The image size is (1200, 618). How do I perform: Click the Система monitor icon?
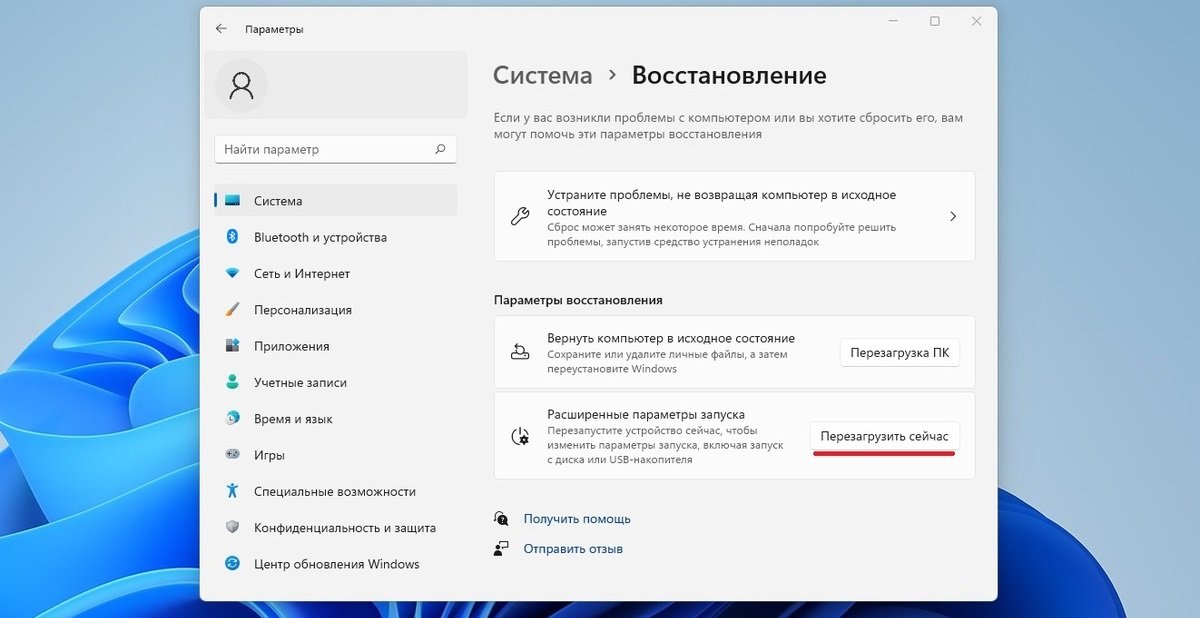[x=233, y=201]
